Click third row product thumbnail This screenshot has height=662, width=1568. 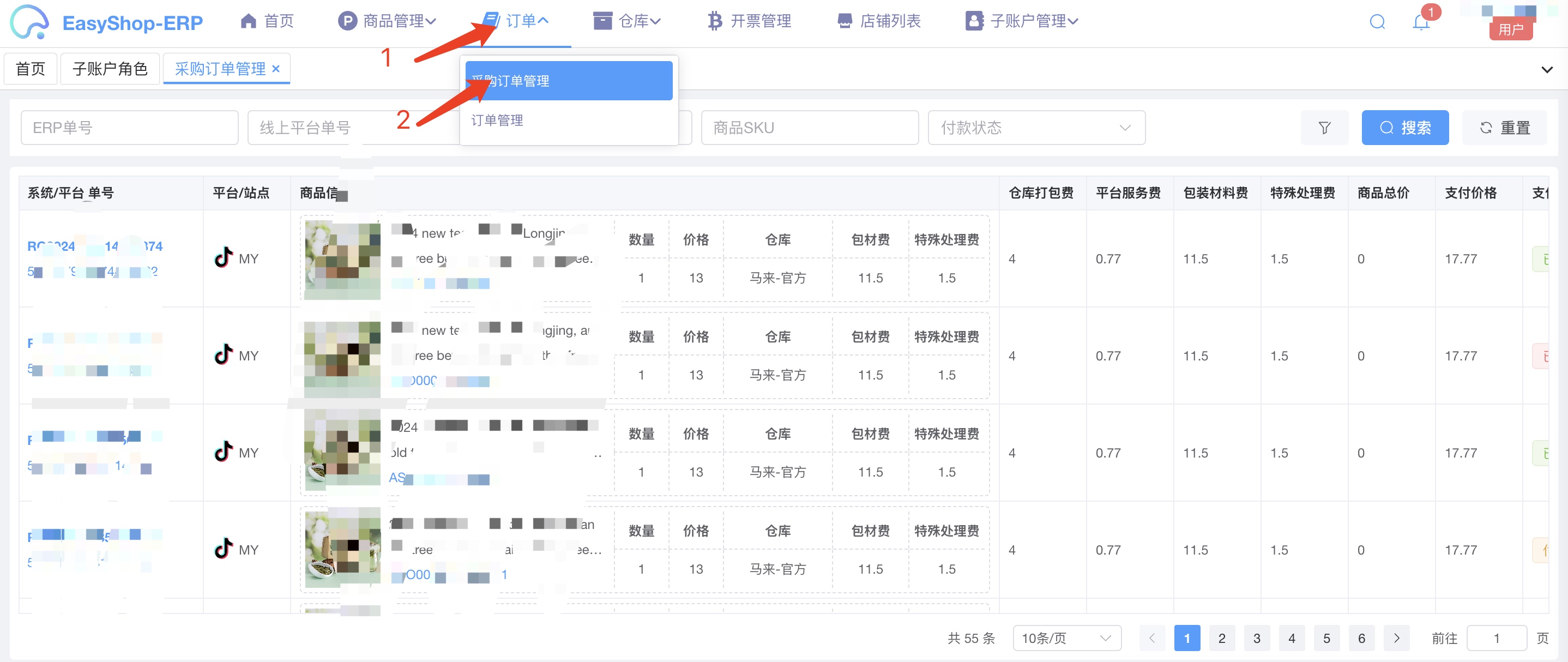click(342, 452)
